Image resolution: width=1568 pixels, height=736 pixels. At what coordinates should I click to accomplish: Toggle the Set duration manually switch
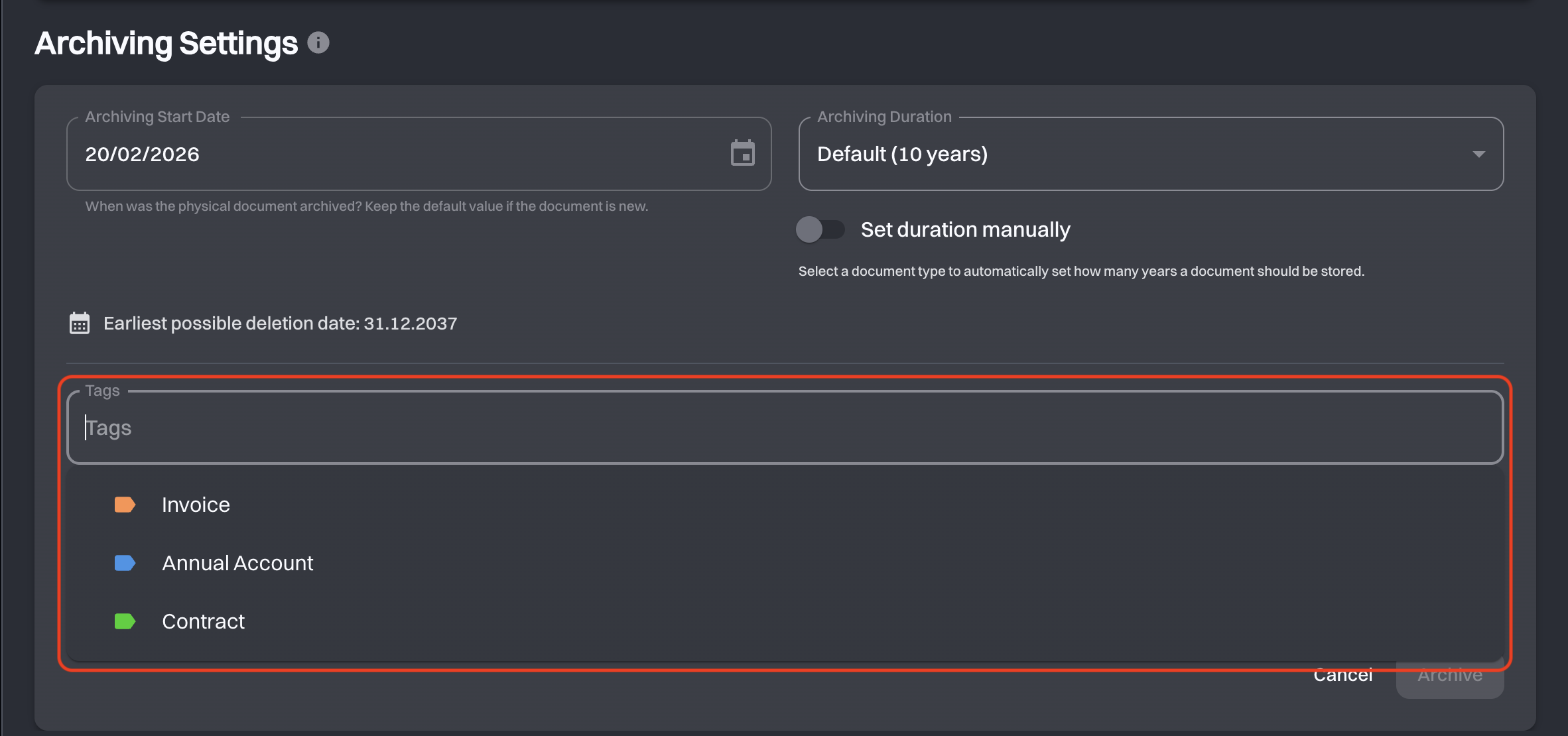(820, 229)
